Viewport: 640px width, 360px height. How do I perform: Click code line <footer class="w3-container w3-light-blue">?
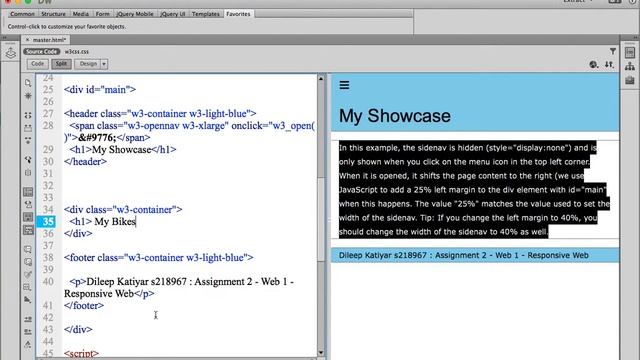click(159, 258)
